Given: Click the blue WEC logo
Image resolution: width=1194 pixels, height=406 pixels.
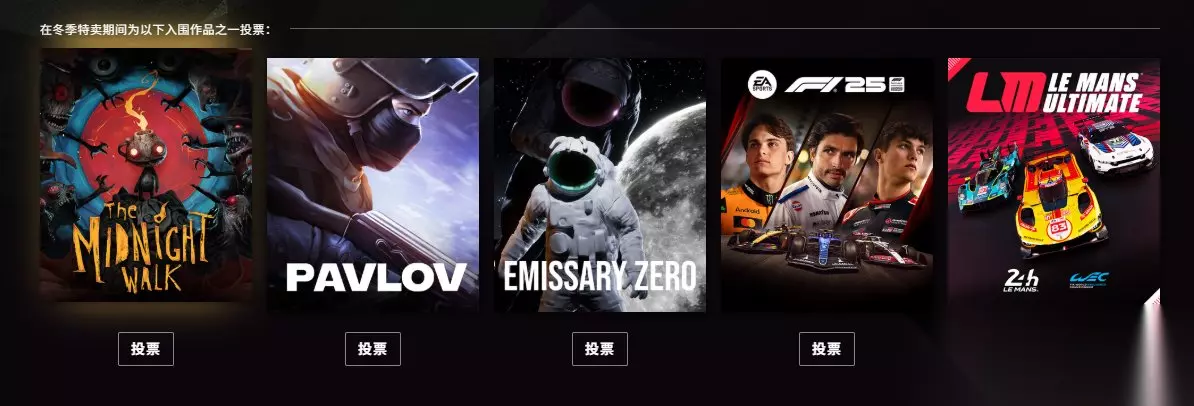Looking at the screenshot, I should (1089, 280).
